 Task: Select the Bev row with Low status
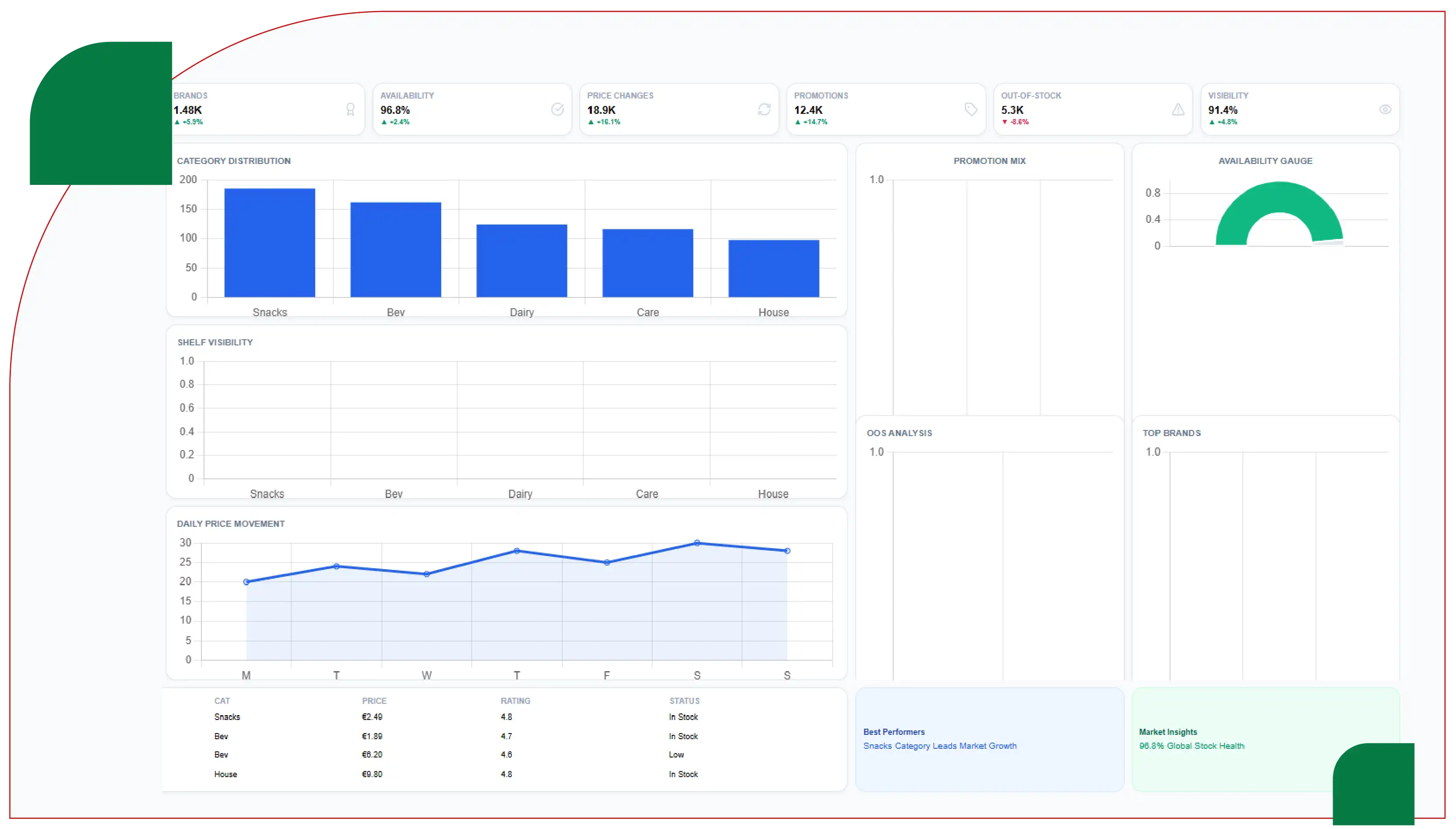(504, 755)
